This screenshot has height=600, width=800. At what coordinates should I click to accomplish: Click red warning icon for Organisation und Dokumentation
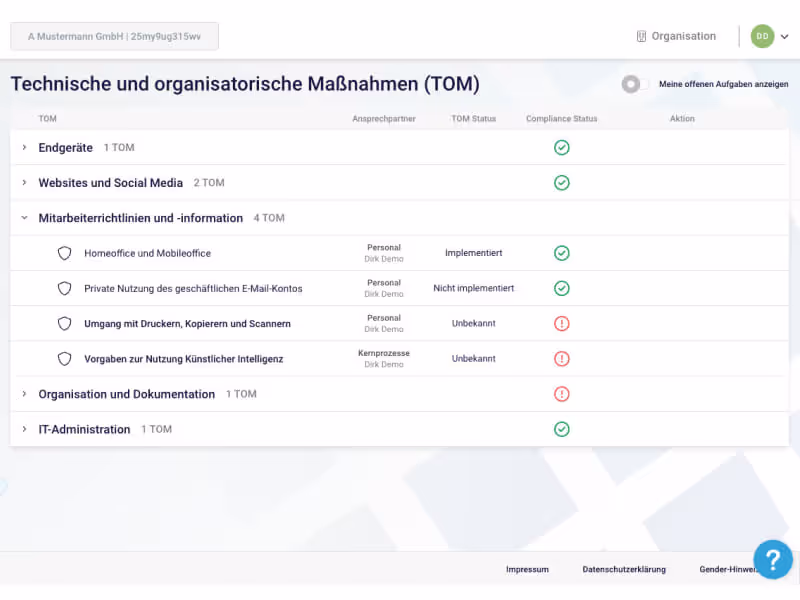click(x=562, y=394)
